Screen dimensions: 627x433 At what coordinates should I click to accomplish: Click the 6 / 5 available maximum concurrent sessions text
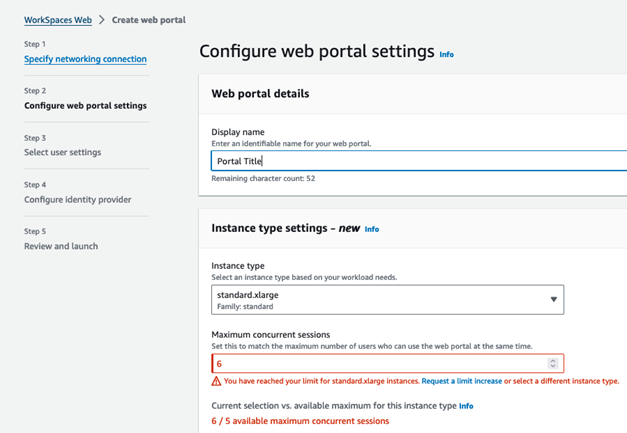(x=300, y=421)
